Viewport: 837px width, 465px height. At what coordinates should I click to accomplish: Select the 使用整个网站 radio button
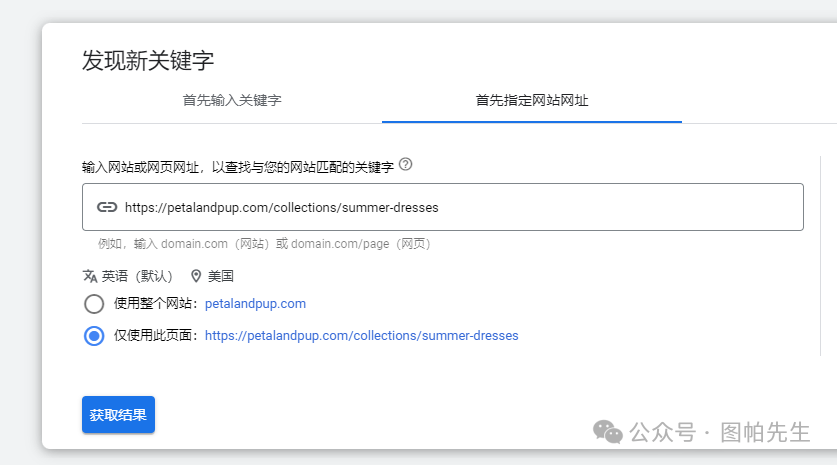(x=94, y=304)
